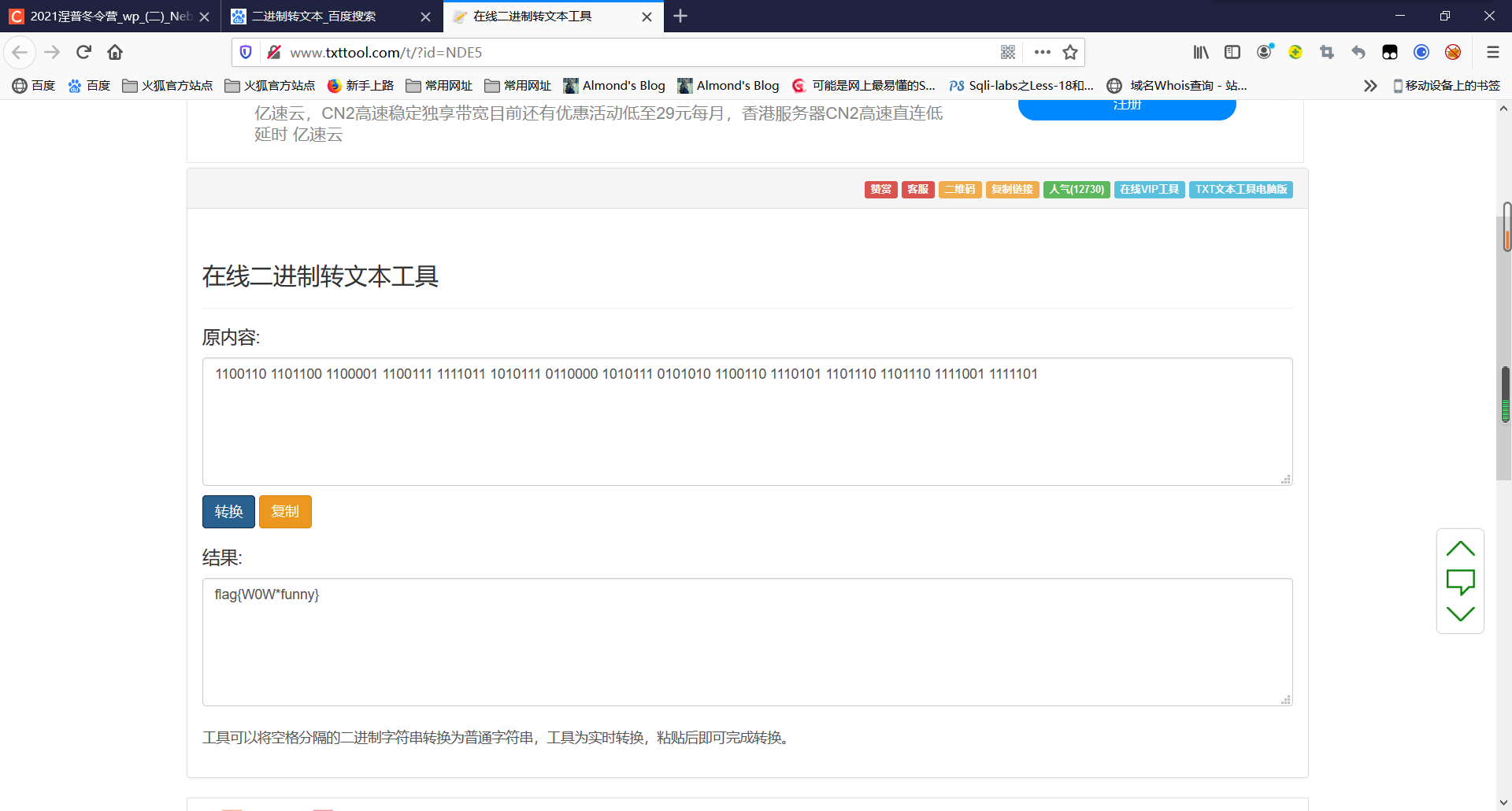Bookmark this page with the star icon
This screenshot has width=1512, height=811.
[x=1069, y=52]
